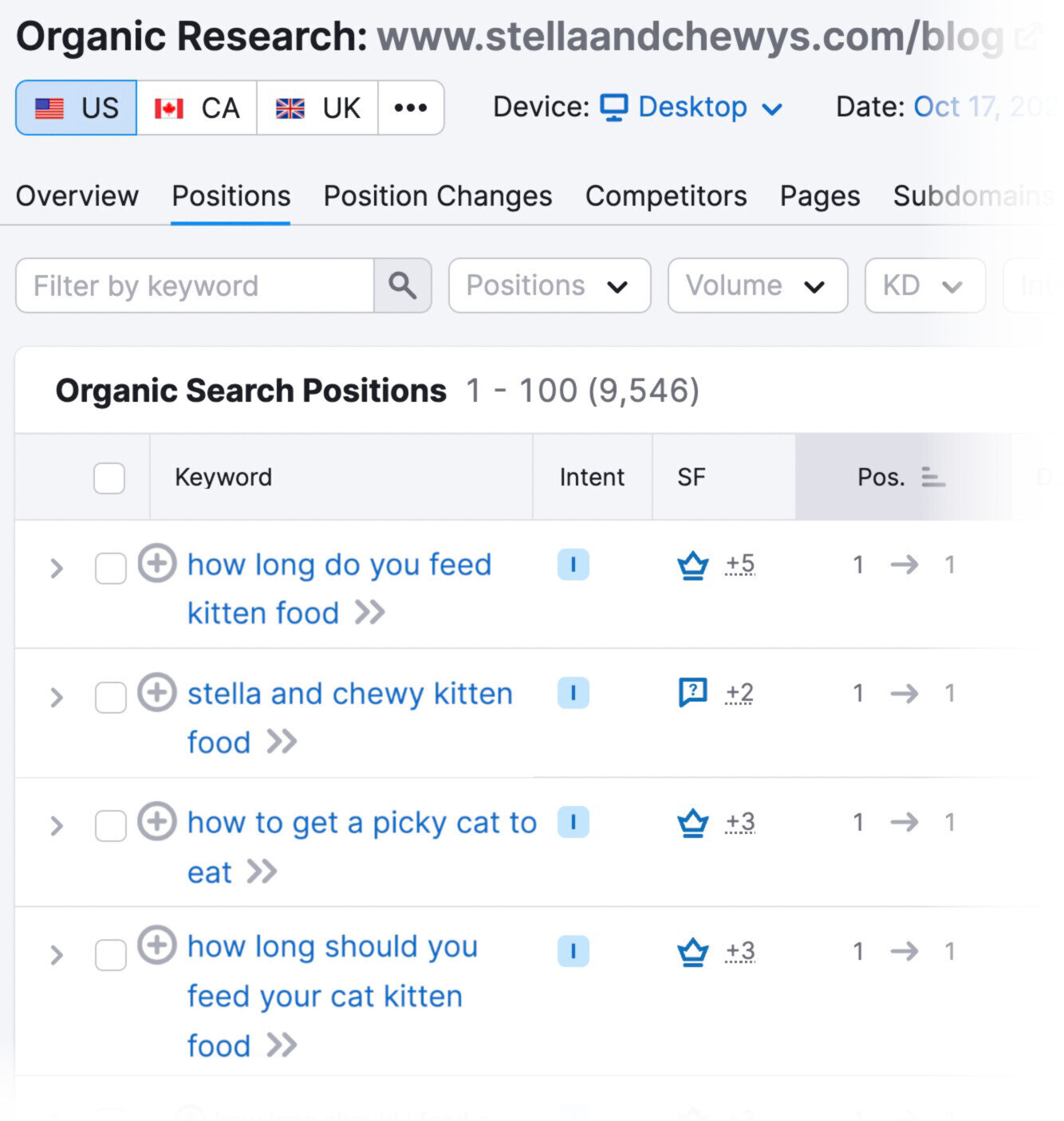Go to Position Changes tab
The width and height of the screenshot is (1064, 1121).
[438, 196]
